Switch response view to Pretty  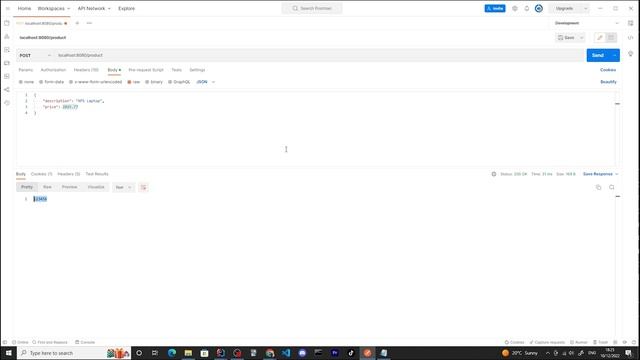coord(27,187)
